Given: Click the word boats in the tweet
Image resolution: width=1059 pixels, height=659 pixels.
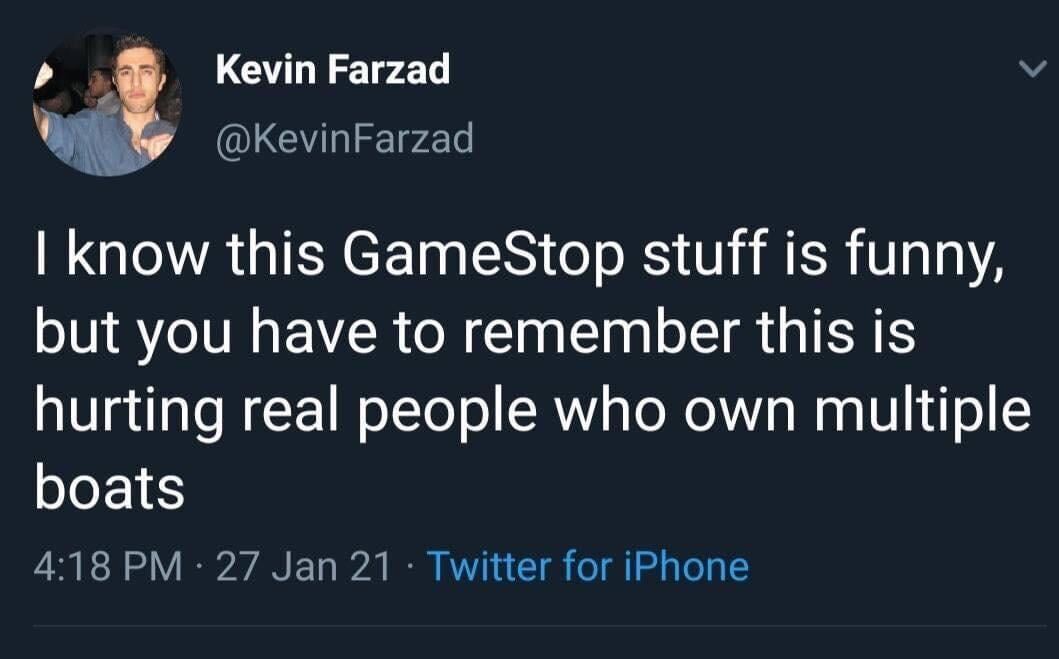Looking at the screenshot, I should tap(110, 488).
